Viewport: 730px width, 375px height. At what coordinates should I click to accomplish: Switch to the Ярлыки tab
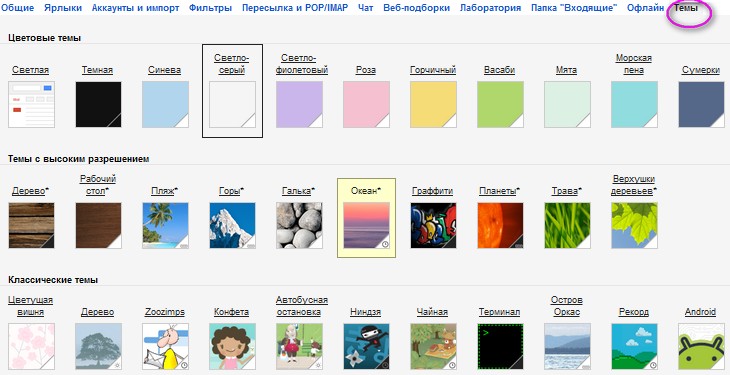(x=63, y=8)
